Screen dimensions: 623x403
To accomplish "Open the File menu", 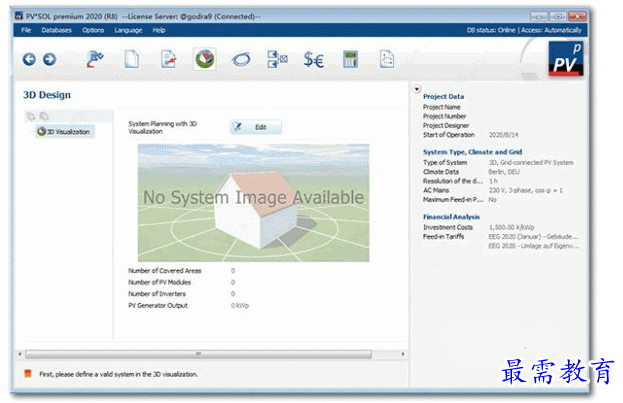I will 26,30.
